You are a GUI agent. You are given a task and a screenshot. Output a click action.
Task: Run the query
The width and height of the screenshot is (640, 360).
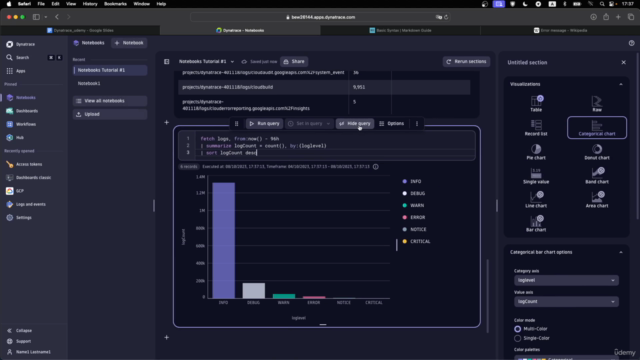pos(264,124)
